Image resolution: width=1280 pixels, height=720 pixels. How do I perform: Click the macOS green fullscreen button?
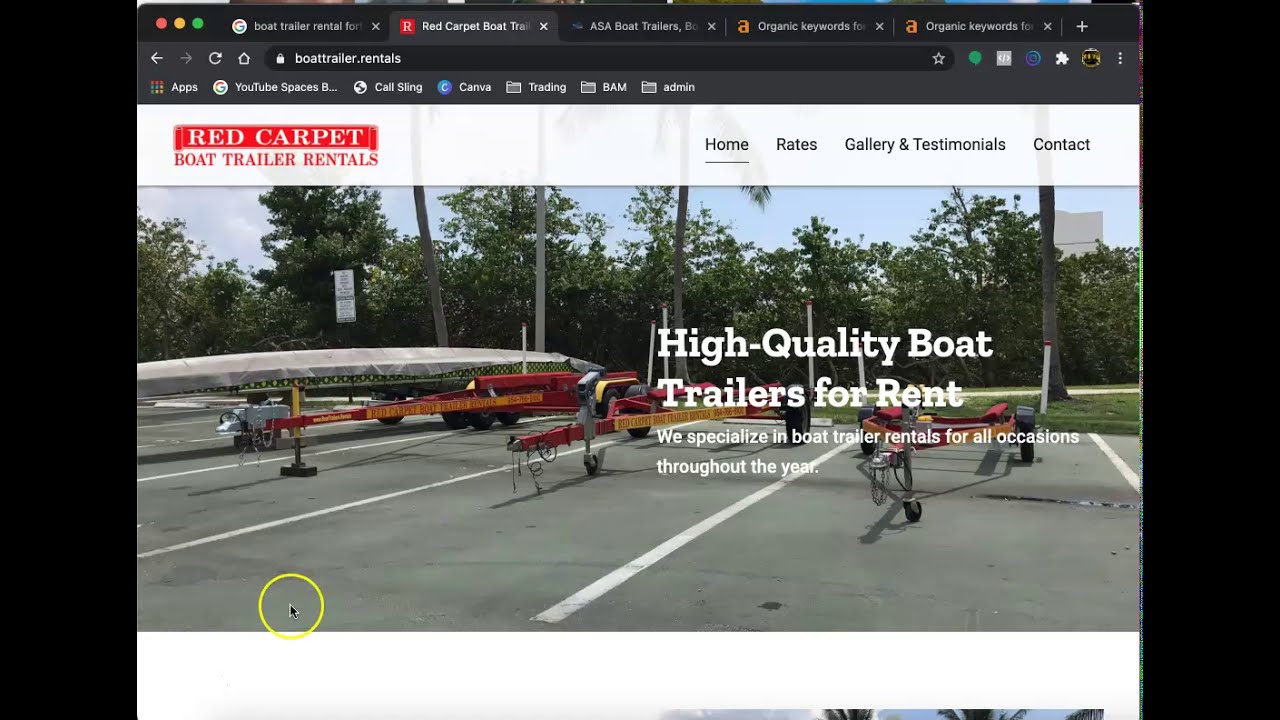click(198, 23)
